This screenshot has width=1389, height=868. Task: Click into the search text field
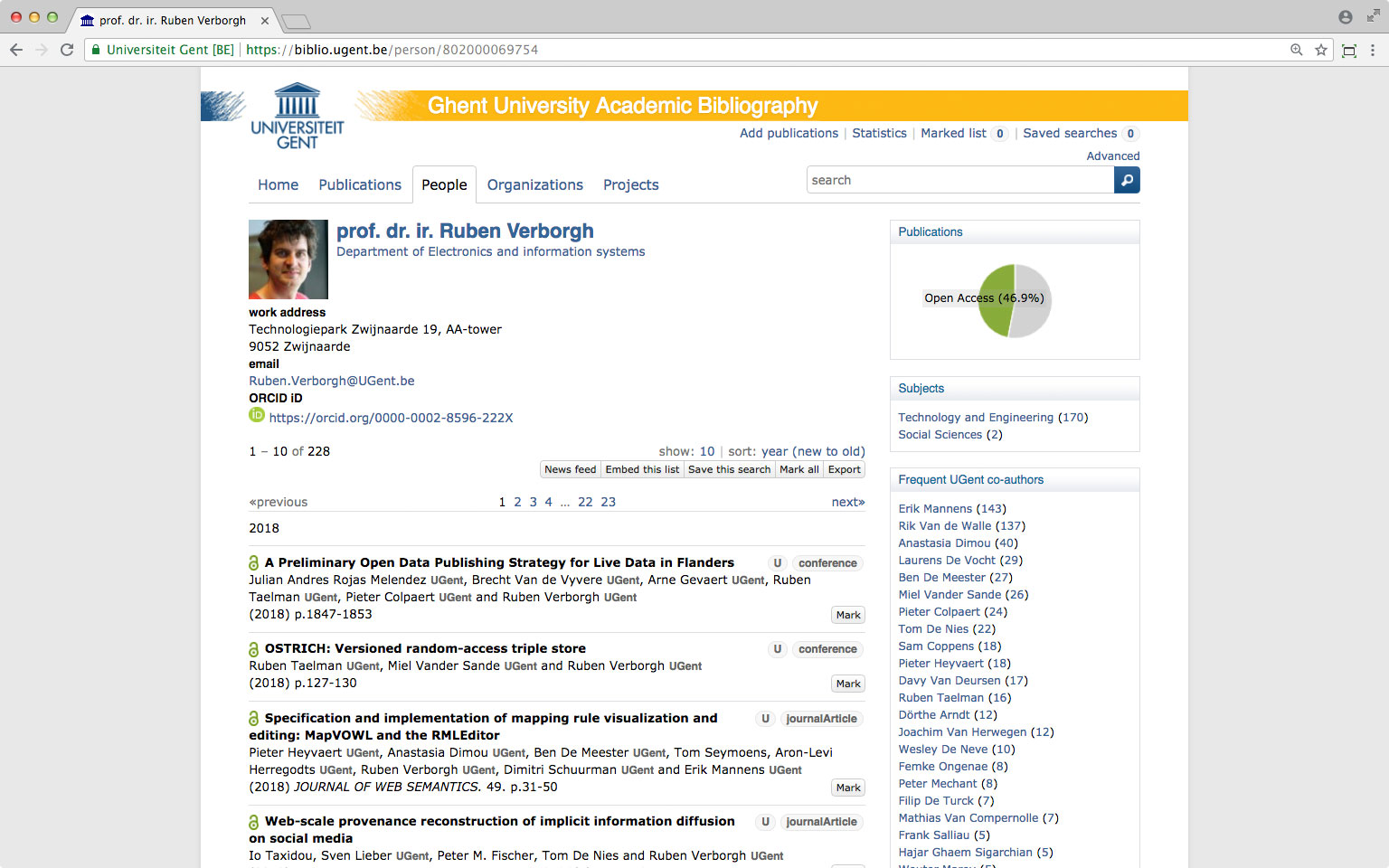[x=959, y=180]
